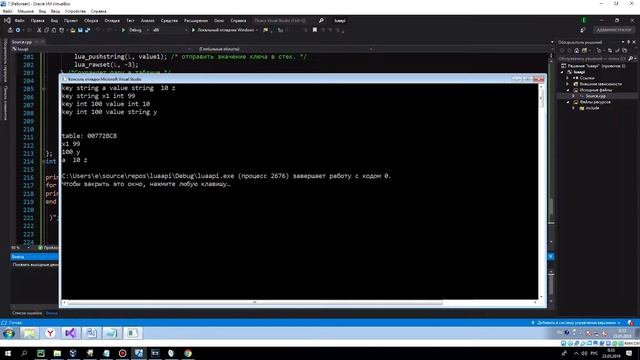Open the x86 platform dropdown
640x360 pixels.
(169, 30)
